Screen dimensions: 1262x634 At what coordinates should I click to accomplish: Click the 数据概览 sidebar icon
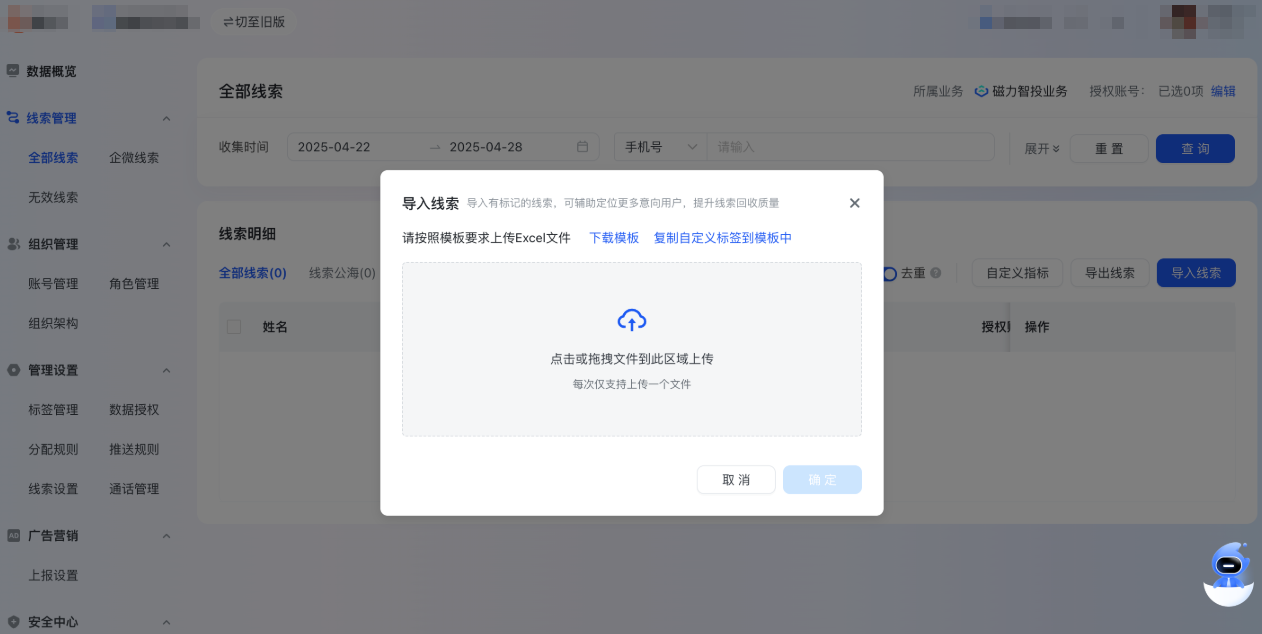tap(12, 71)
